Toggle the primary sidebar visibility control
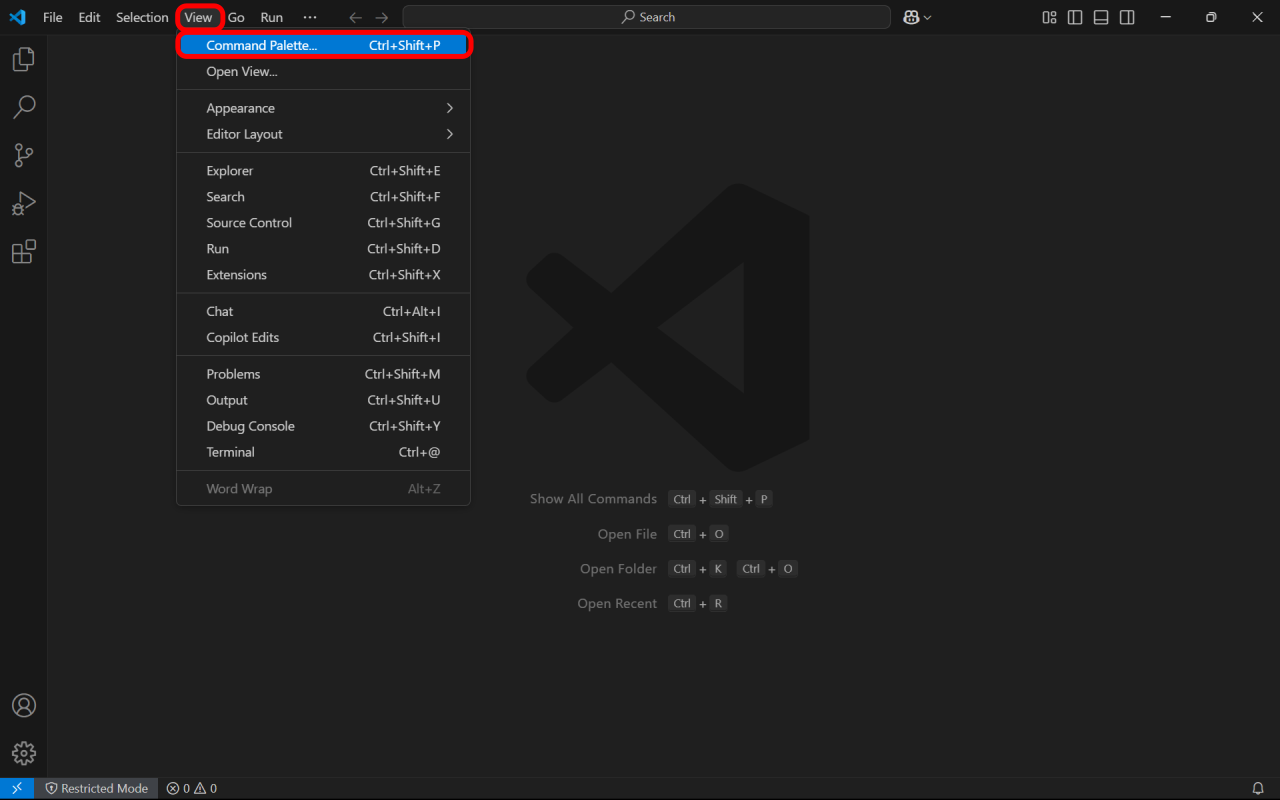This screenshot has height=800, width=1280. coord(1074,17)
